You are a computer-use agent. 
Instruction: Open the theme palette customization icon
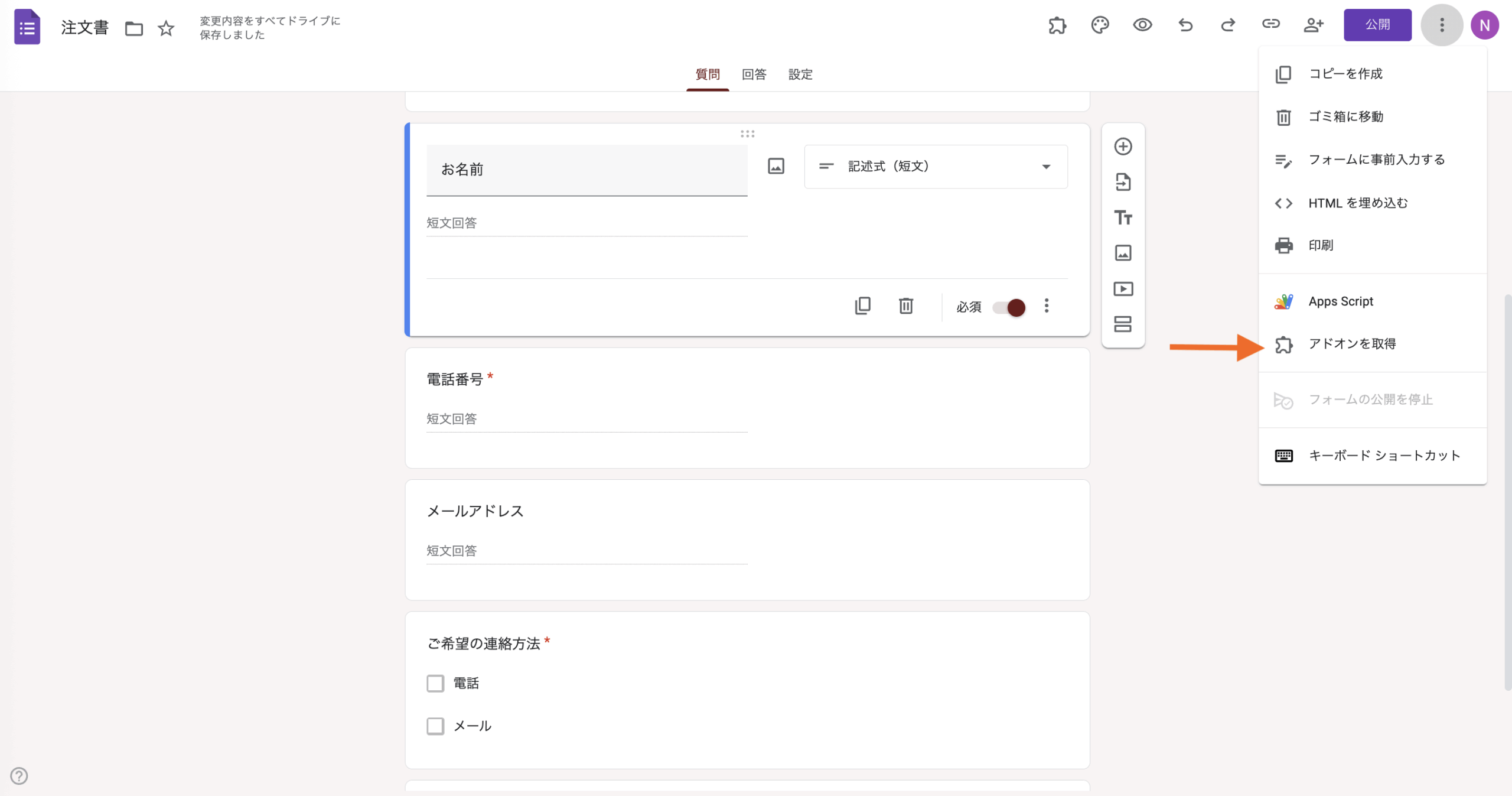[1100, 25]
